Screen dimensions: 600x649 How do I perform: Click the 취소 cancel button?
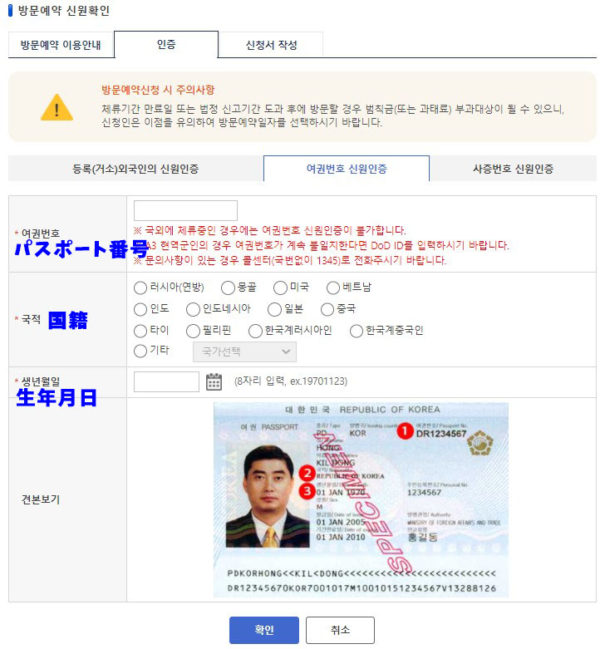[x=340, y=630]
